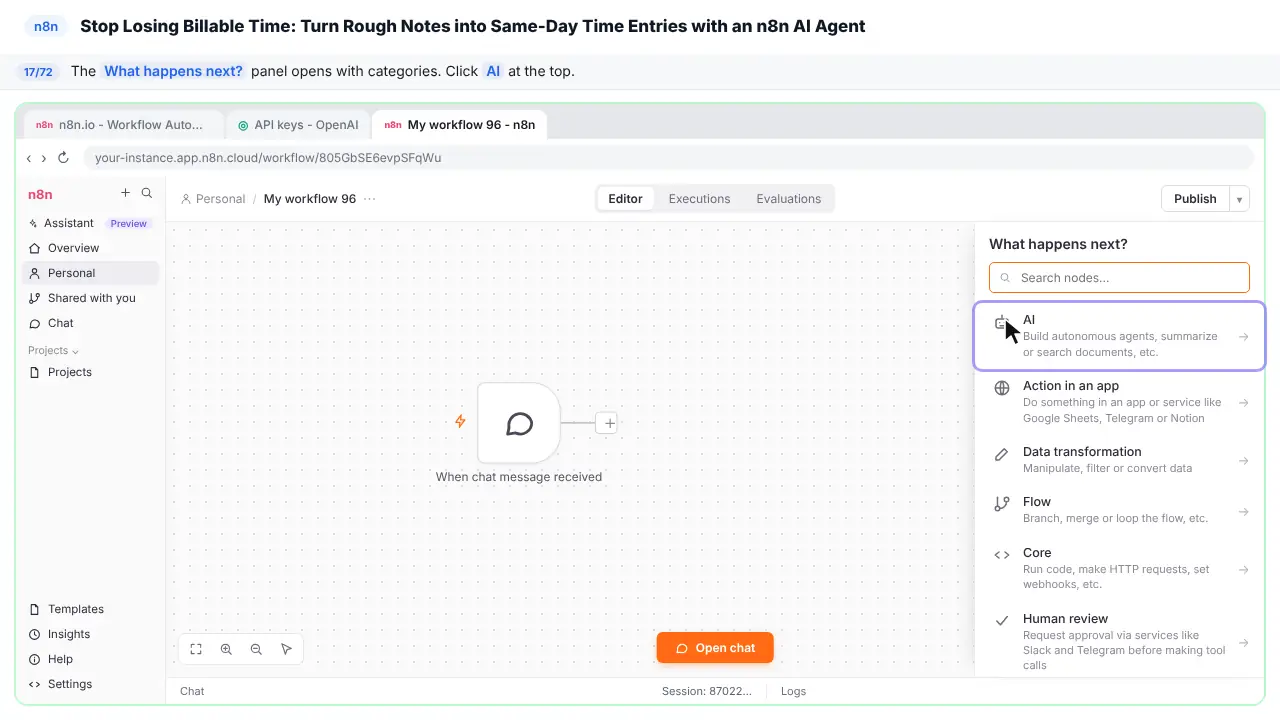Open the sidebar search magnifier icon
1280x720 pixels.
coord(147,193)
